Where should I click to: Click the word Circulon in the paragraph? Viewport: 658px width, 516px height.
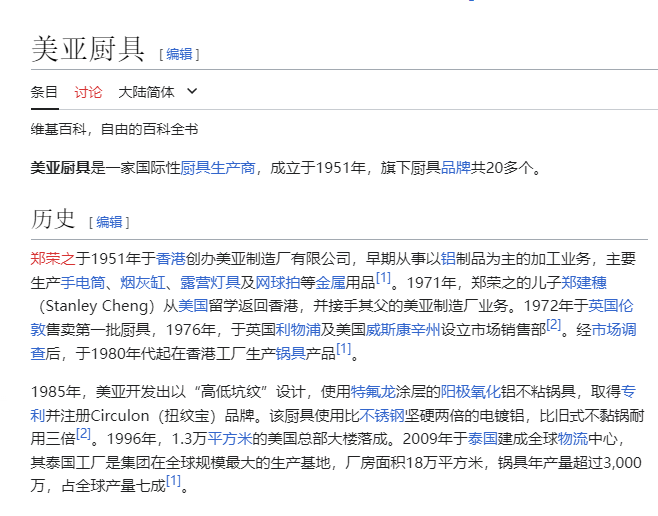[120, 415]
